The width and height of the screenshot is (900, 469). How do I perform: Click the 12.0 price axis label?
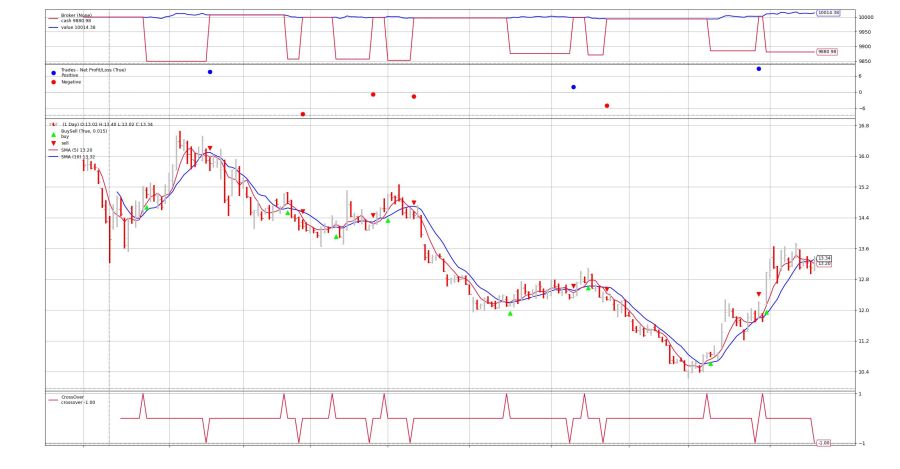pos(864,311)
